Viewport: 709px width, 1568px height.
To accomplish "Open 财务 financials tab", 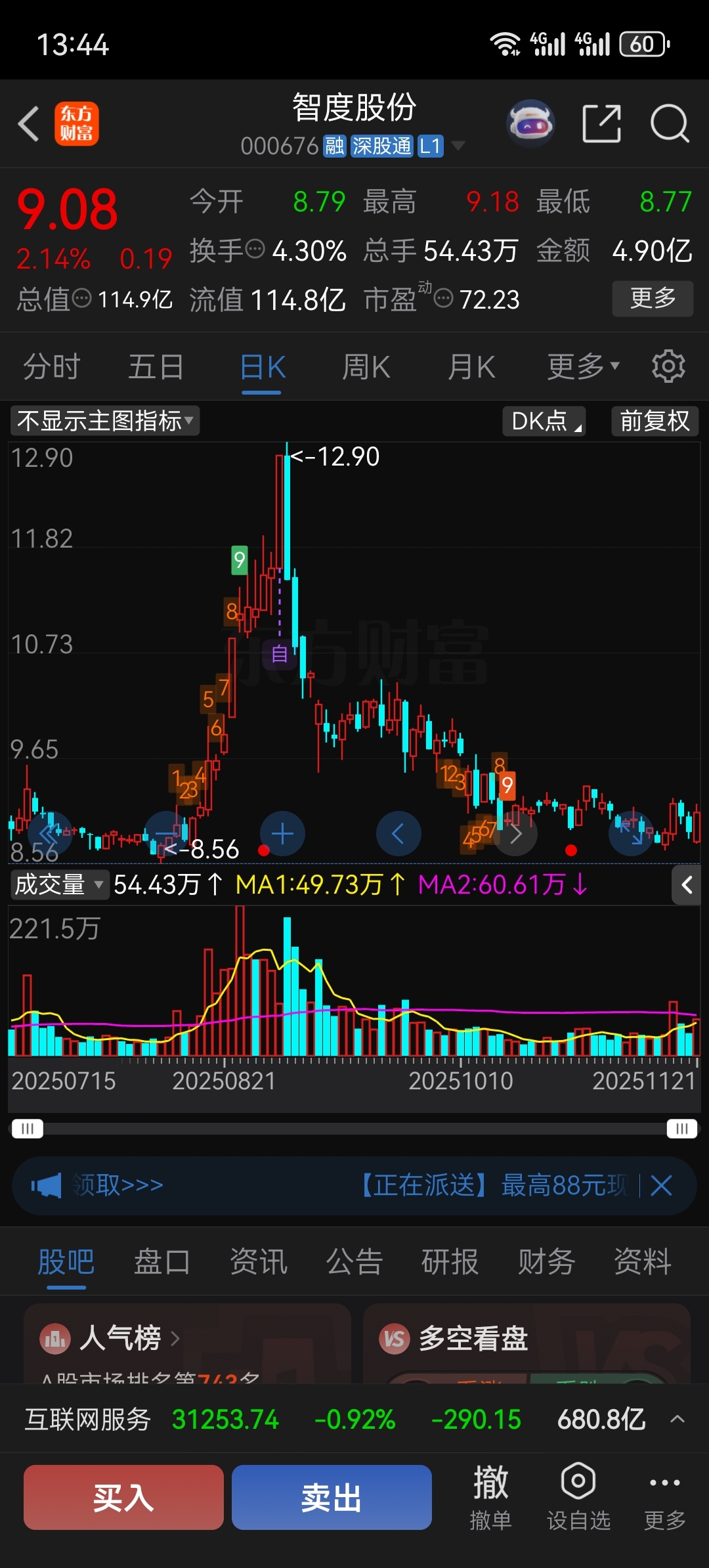I will (x=546, y=1262).
